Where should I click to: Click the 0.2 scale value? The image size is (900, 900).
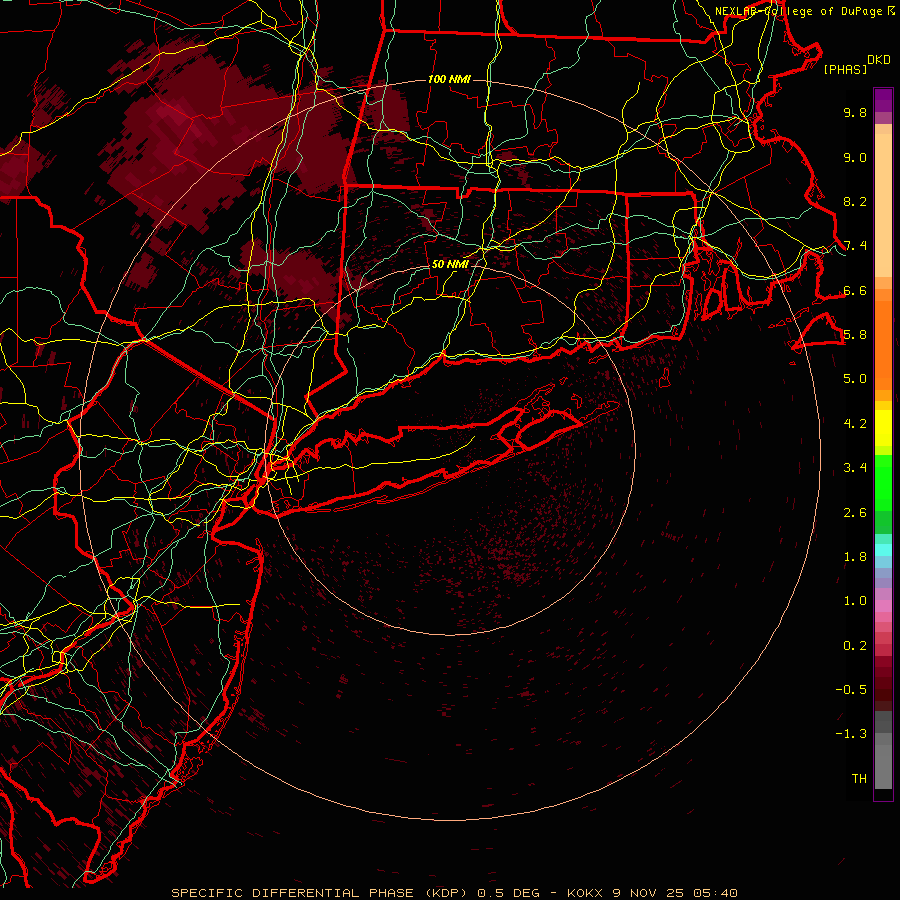tap(855, 645)
